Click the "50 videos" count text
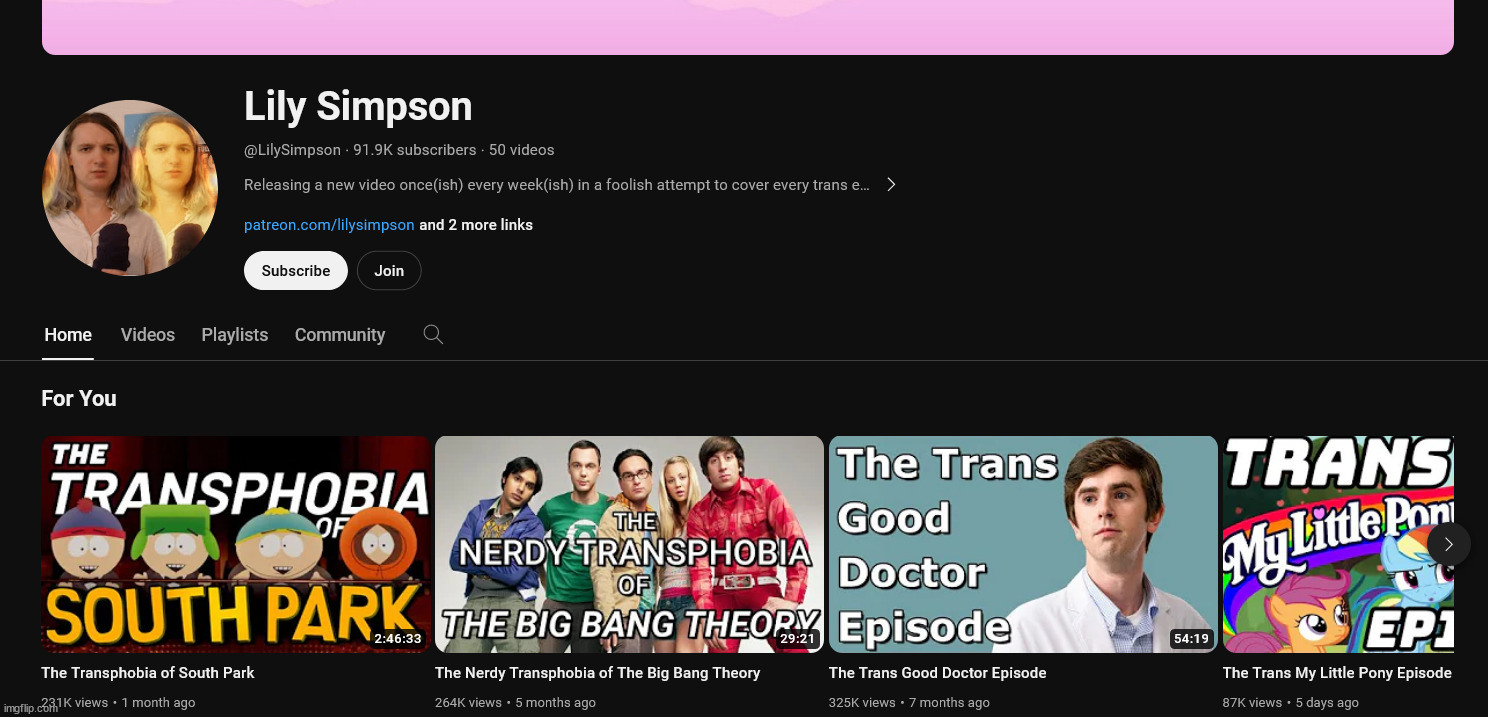The height and width of the screenshot is (717, 1488). point(521,150)
